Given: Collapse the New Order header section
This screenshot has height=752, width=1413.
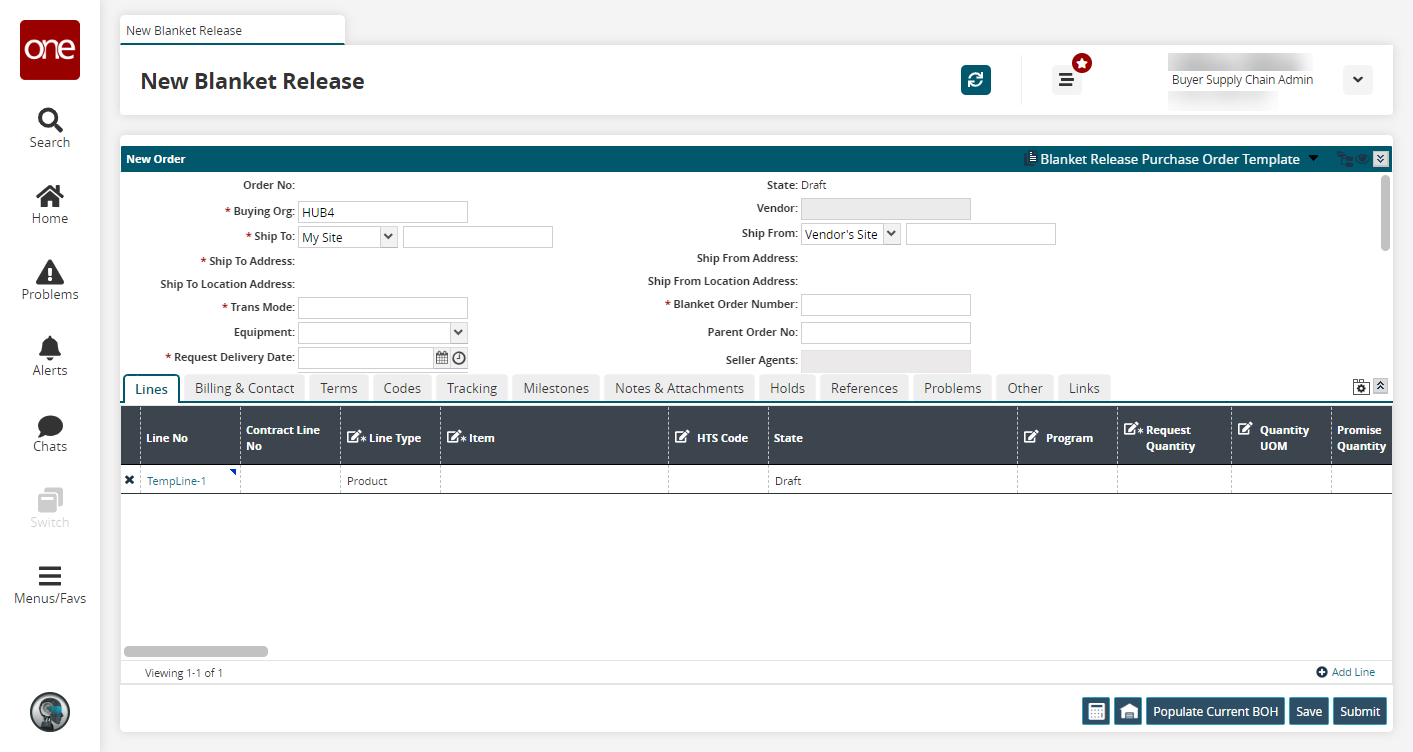Looking at the screenshot, I should click(x=1381, y=159).
